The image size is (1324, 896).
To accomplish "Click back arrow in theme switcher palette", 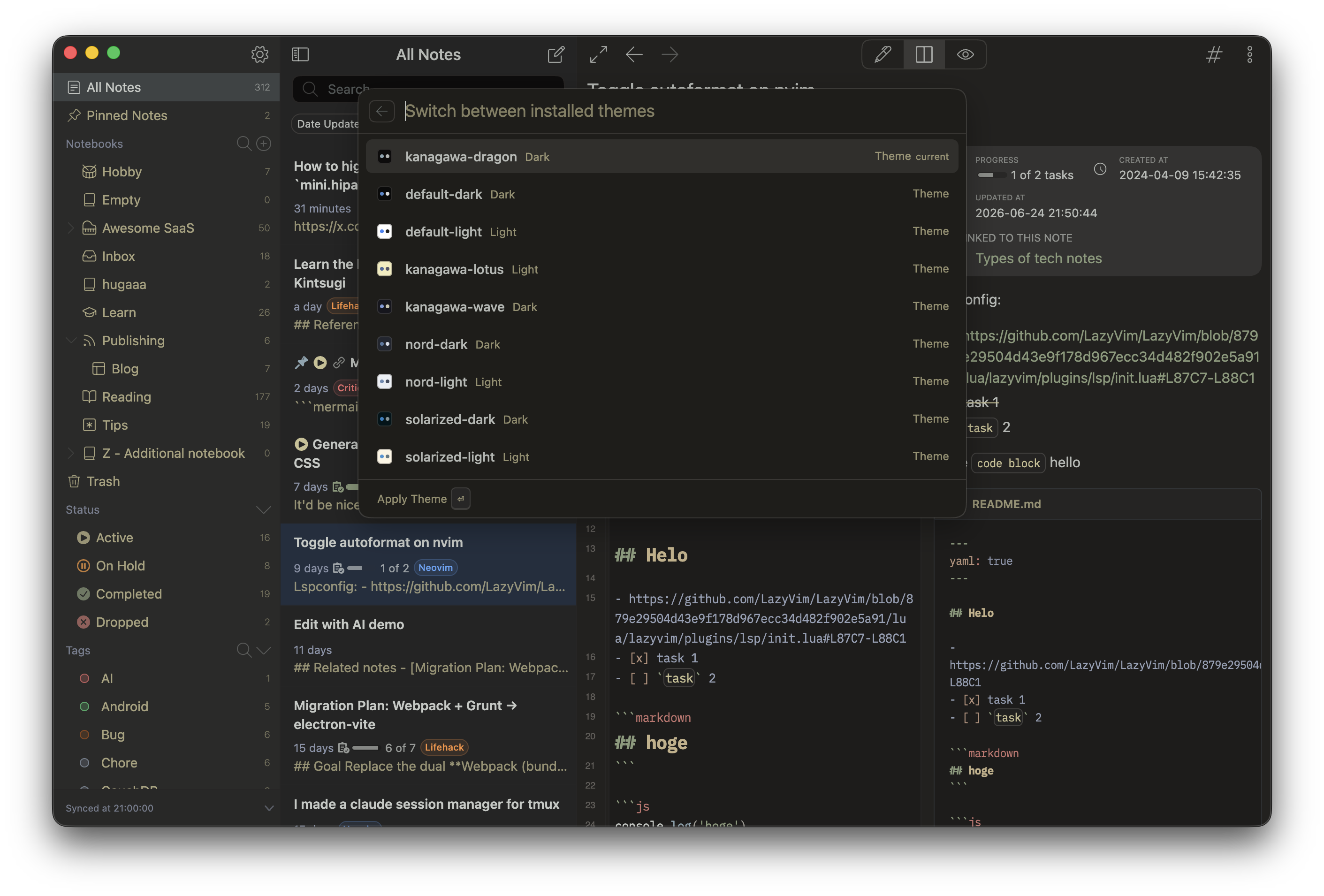I will coord(382,111).
